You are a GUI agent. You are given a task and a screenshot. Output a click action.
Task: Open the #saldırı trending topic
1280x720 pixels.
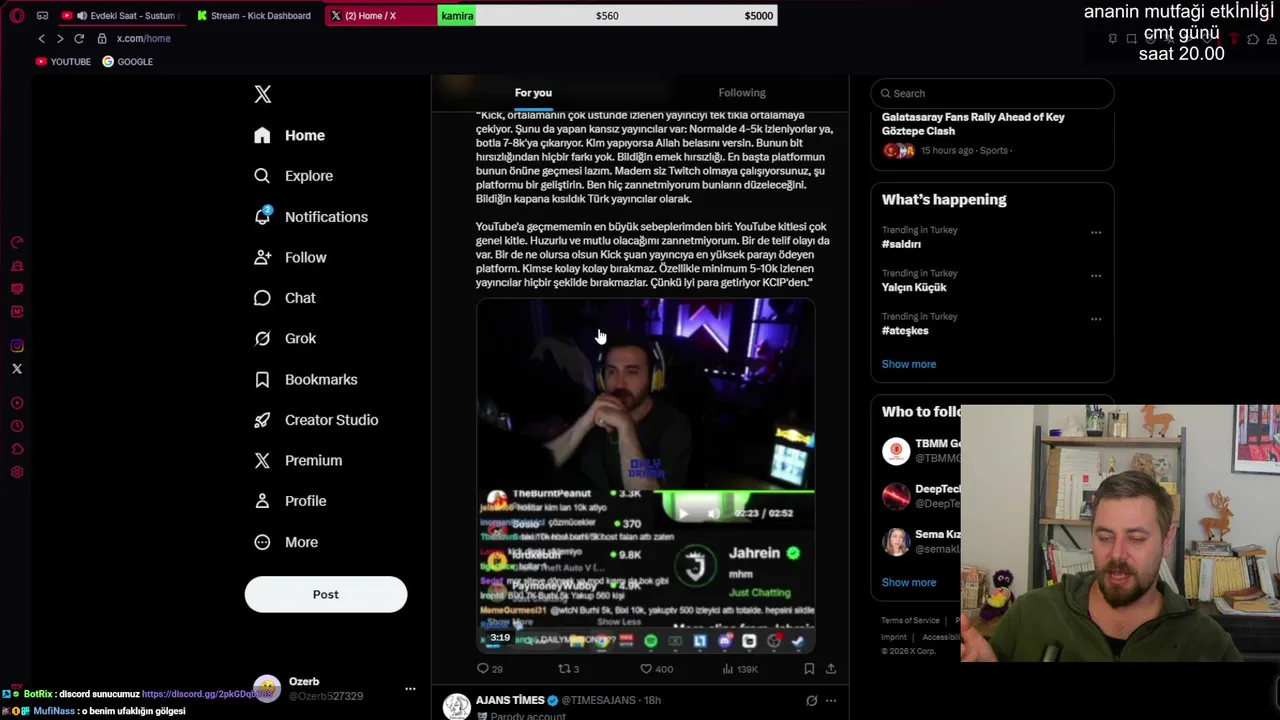(901, 244)
